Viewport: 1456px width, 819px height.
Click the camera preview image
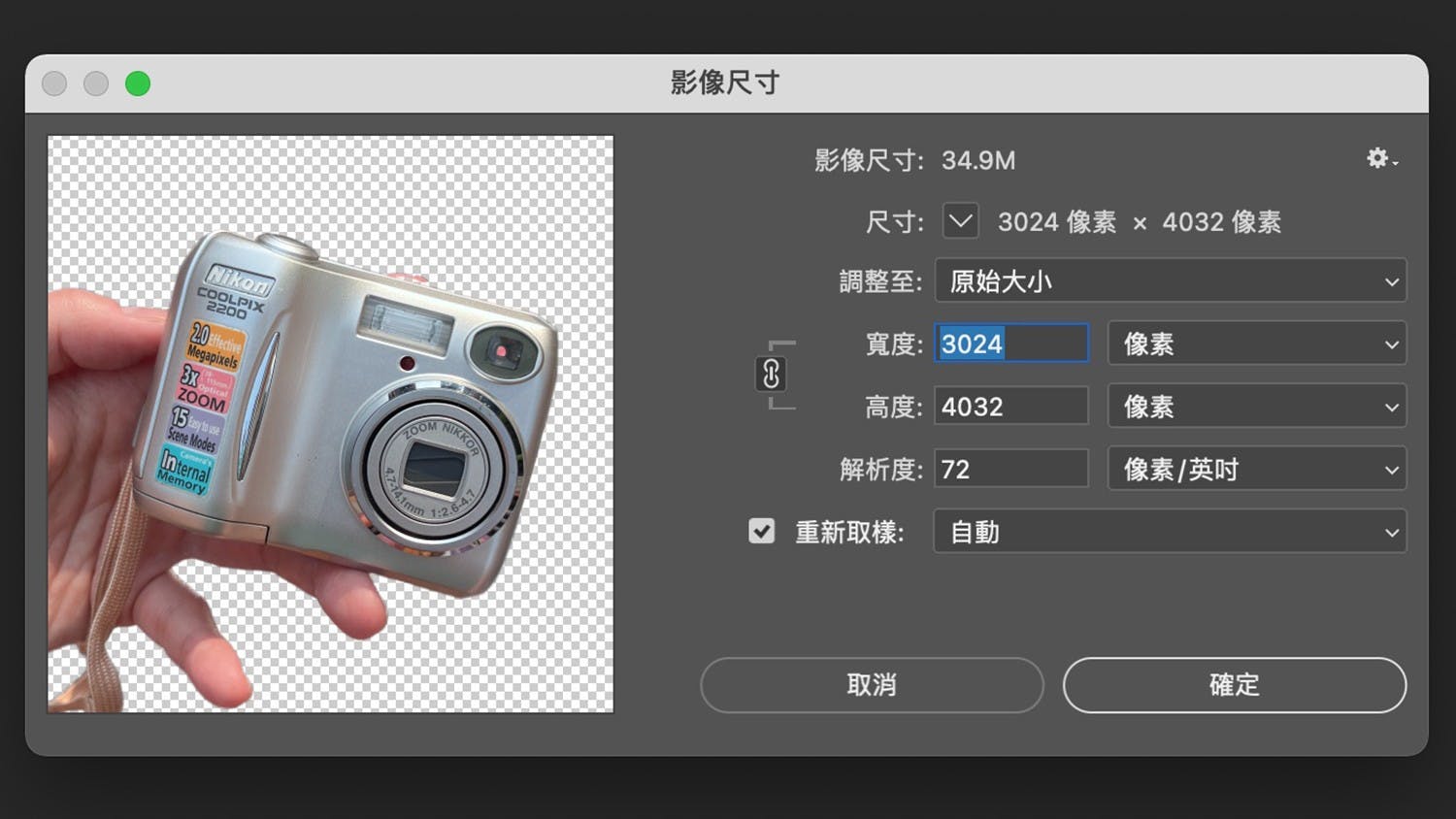click(x=331, y=424)
